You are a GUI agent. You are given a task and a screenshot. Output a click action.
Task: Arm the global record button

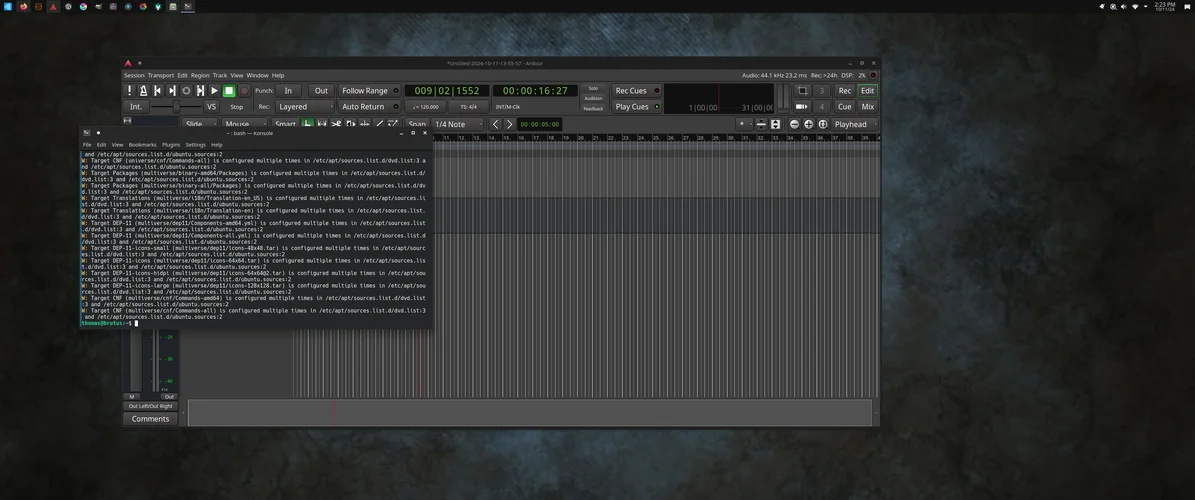[243, 91]
